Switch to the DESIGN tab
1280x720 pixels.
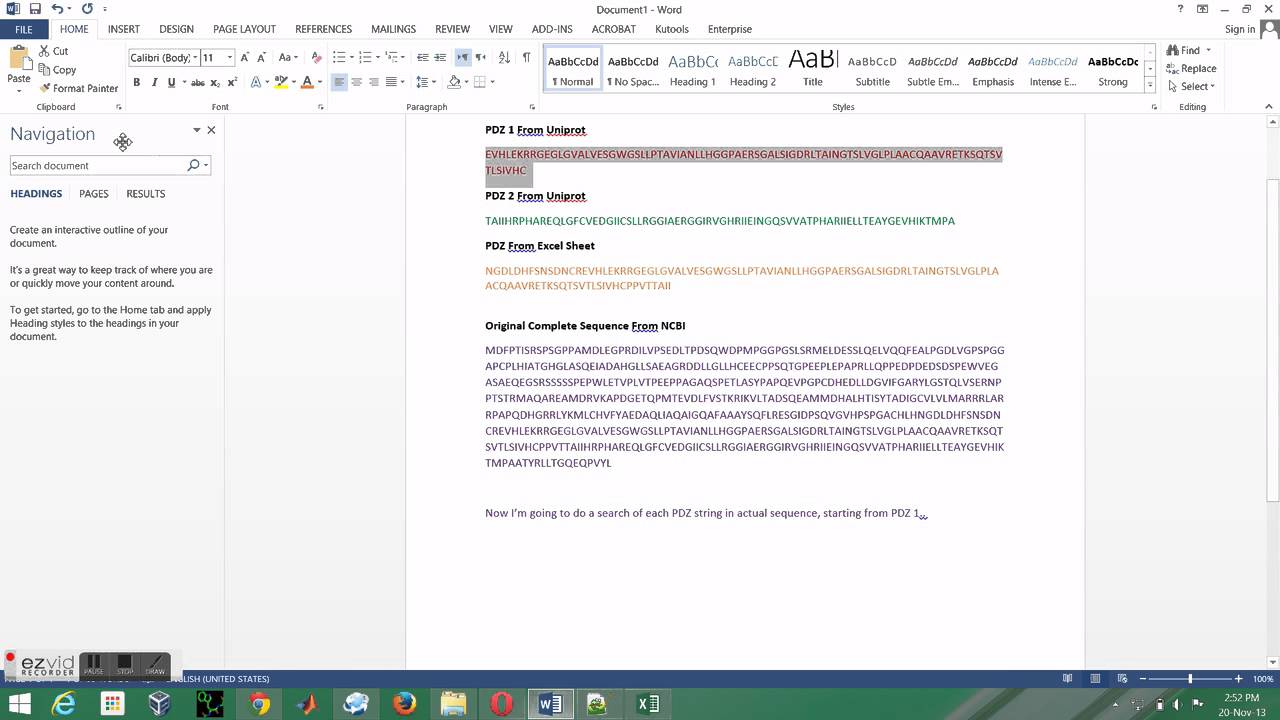177,29
